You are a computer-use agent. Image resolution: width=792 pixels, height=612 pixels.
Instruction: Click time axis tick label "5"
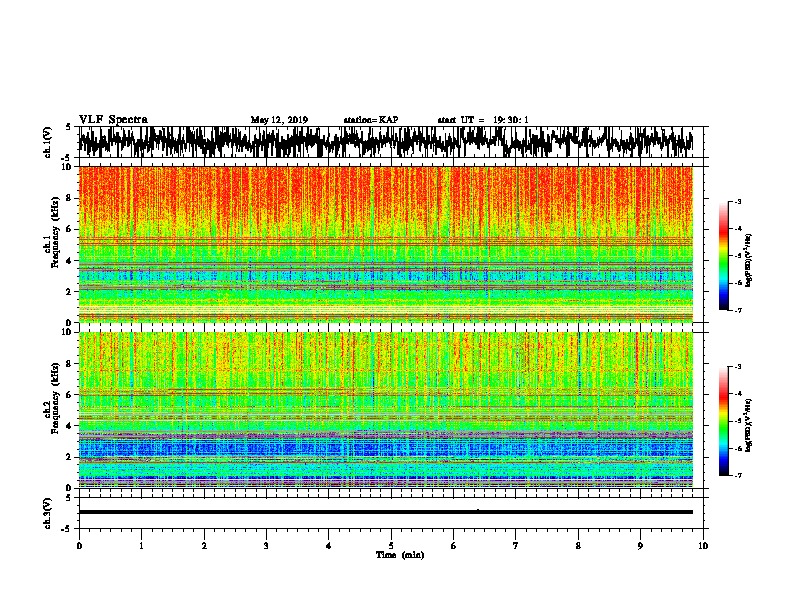pos(391,546)
